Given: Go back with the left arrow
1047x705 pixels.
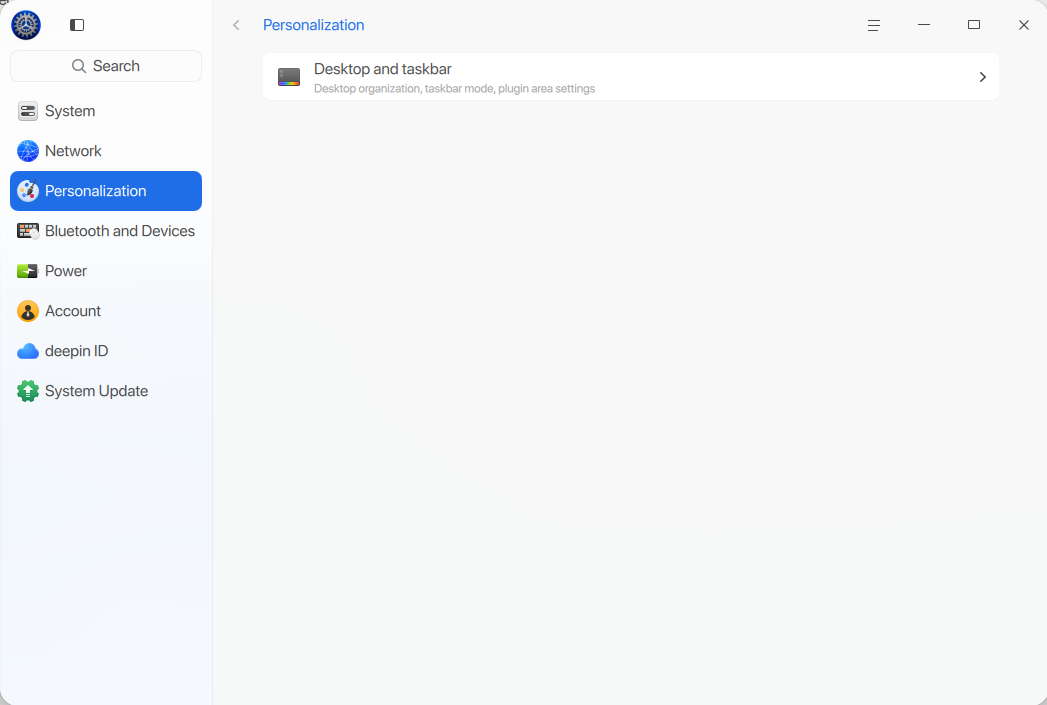Looking at the screenshot, I should tap(236, 25).
